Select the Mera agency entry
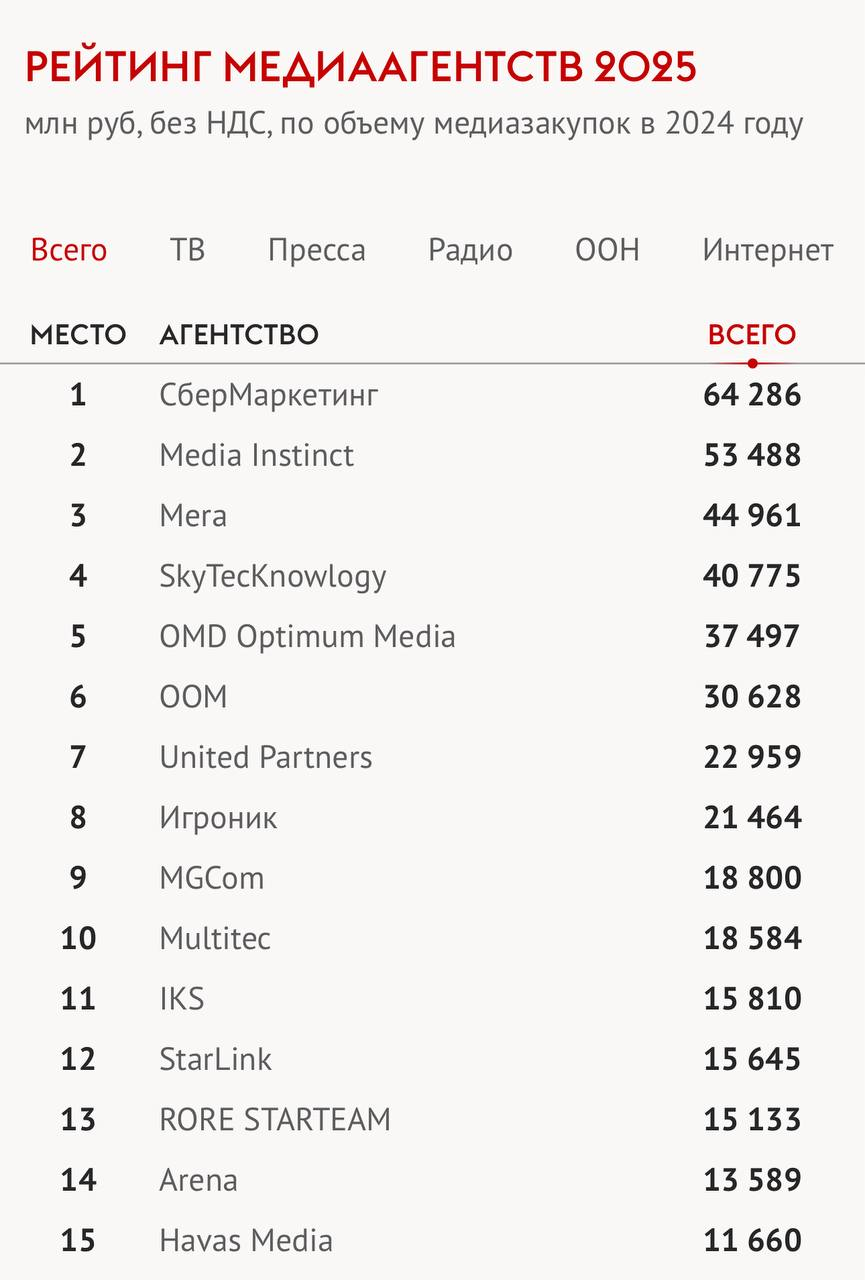The image size is (865, 1280). point(193,516)
